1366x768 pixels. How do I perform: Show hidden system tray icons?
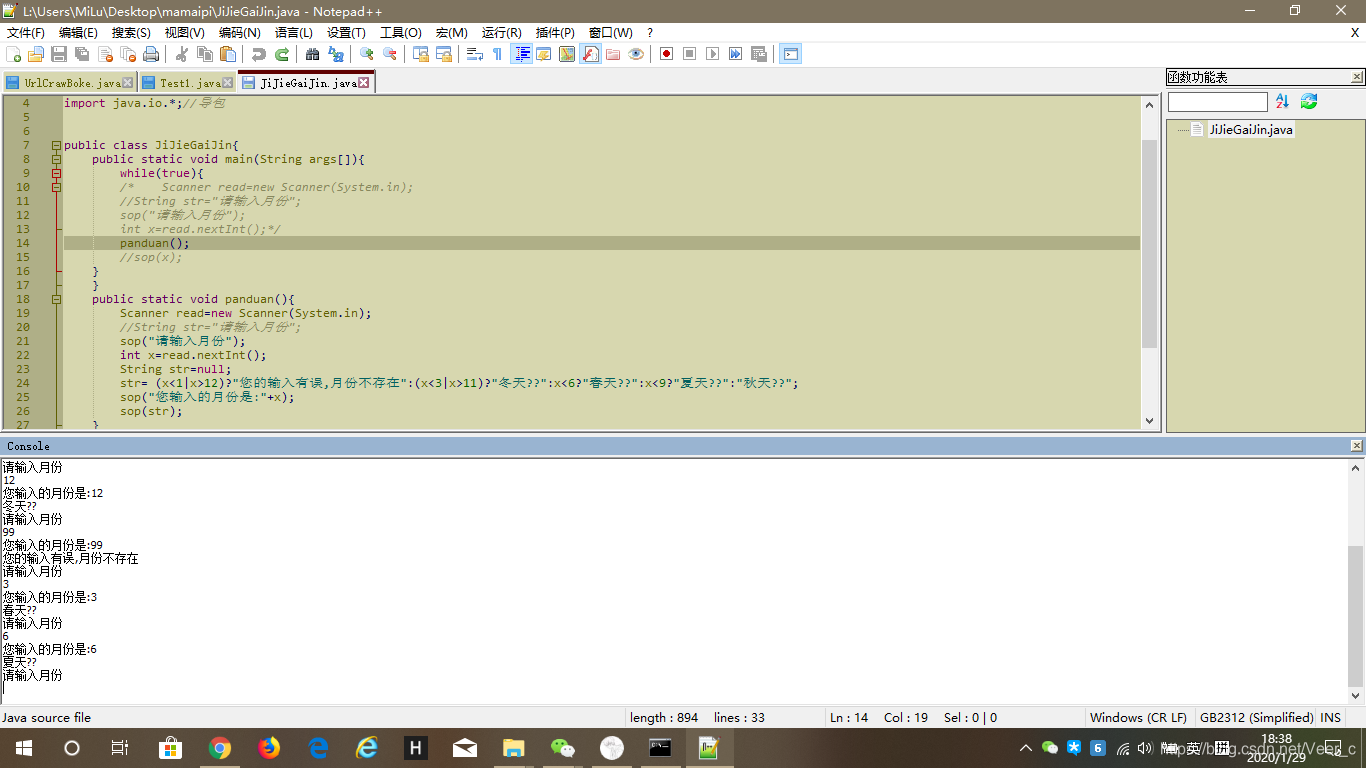coord(1025,748)
